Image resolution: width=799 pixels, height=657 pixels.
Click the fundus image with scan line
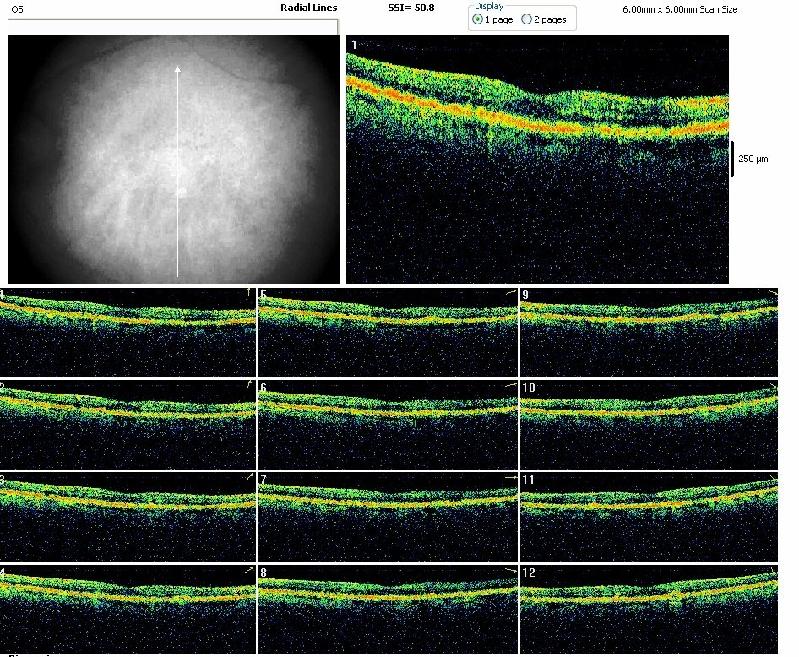pyautogui.click(x=173, y=160)
